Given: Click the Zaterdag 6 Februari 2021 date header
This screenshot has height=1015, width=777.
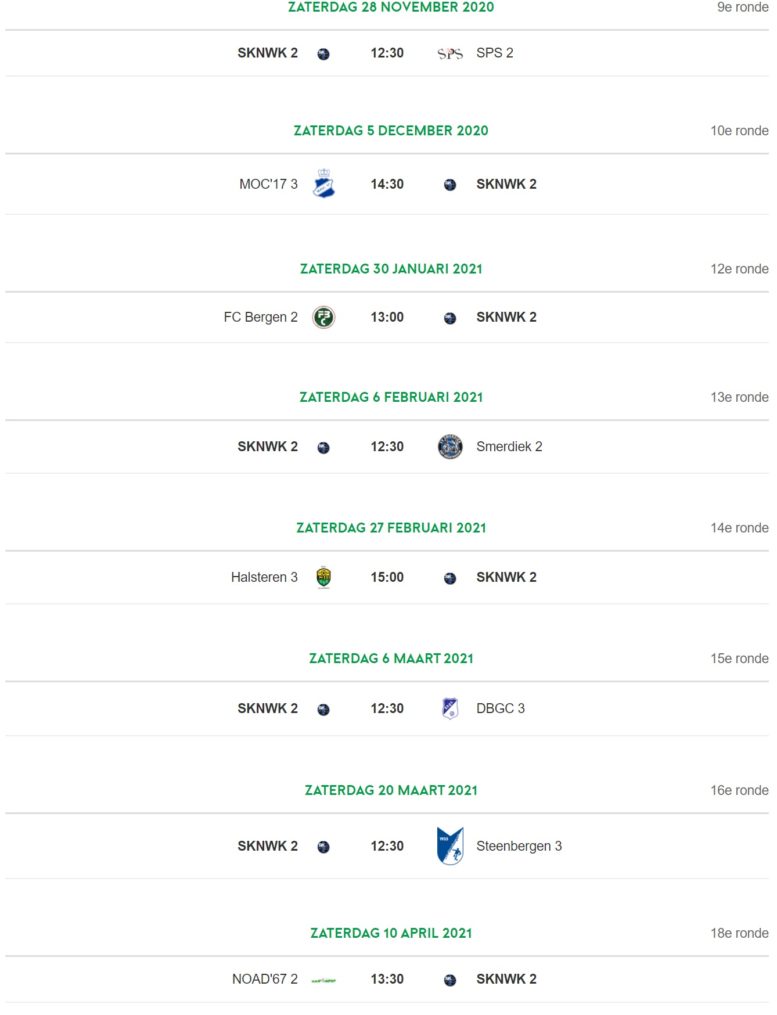Looking at the screenshot, I should (x=391, y=397).
